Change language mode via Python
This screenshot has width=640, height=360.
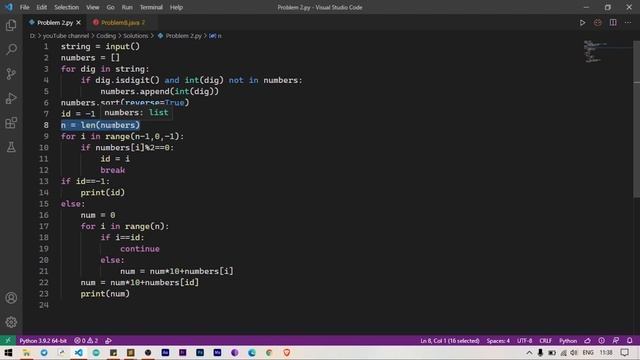(x=568, y=340)
